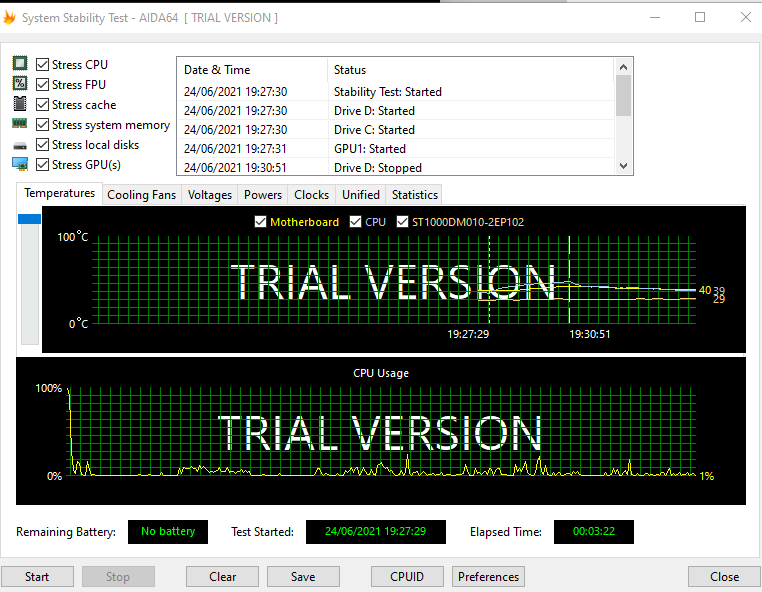This screenshot has height=592, width=762.
Task: Click the Close button at bottom right
Action: click(725, 576)
